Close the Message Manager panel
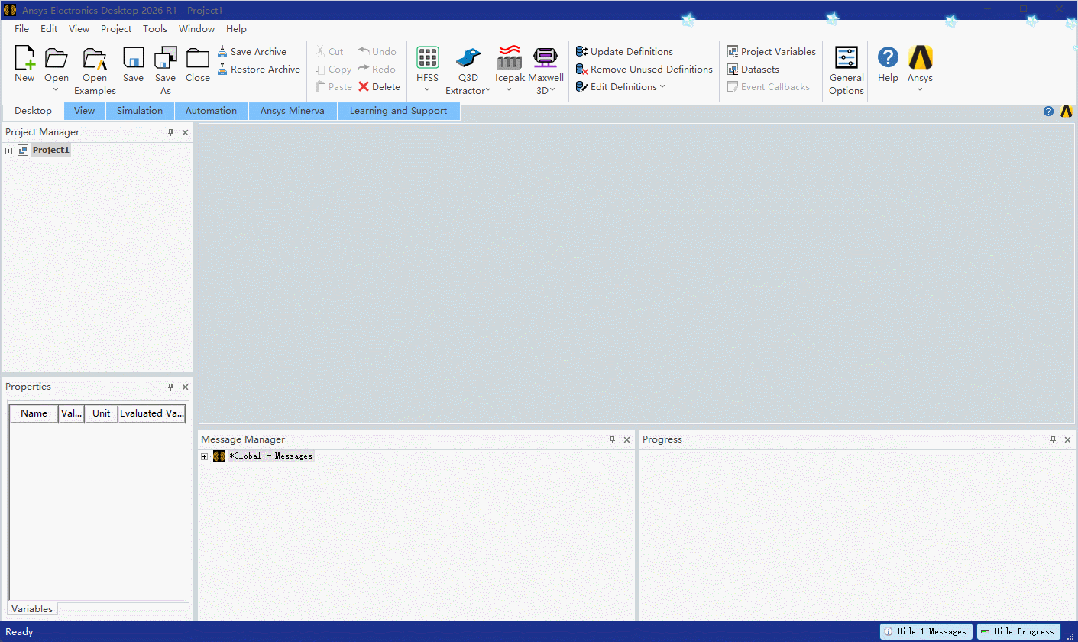 (626, 440)
